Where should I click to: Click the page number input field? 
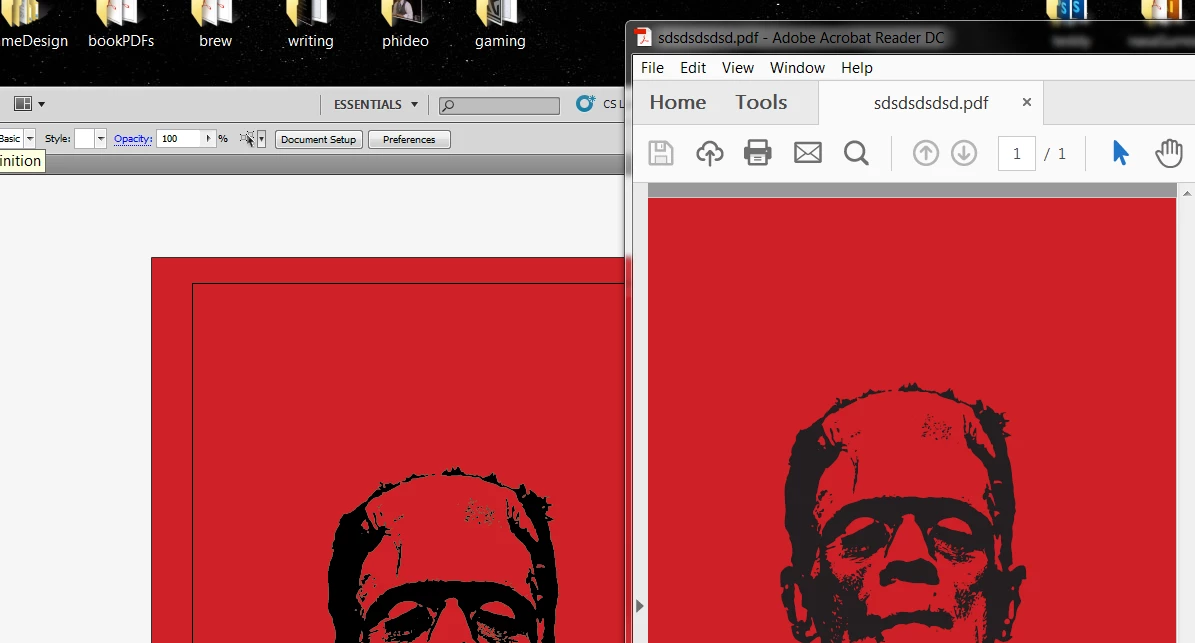click(x=1017, y=154)
